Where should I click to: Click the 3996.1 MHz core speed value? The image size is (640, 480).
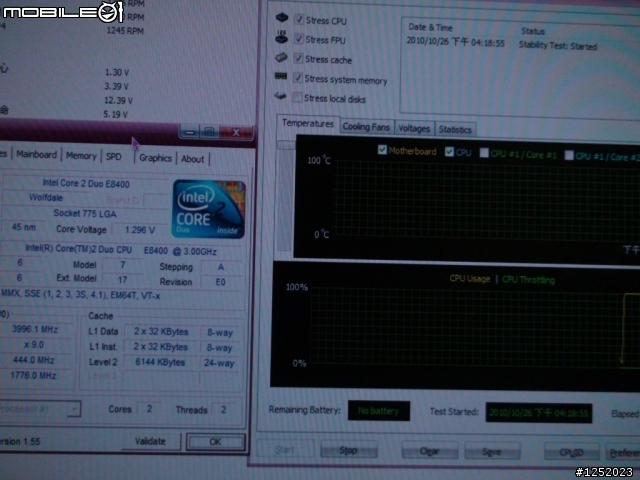(35, 329)
